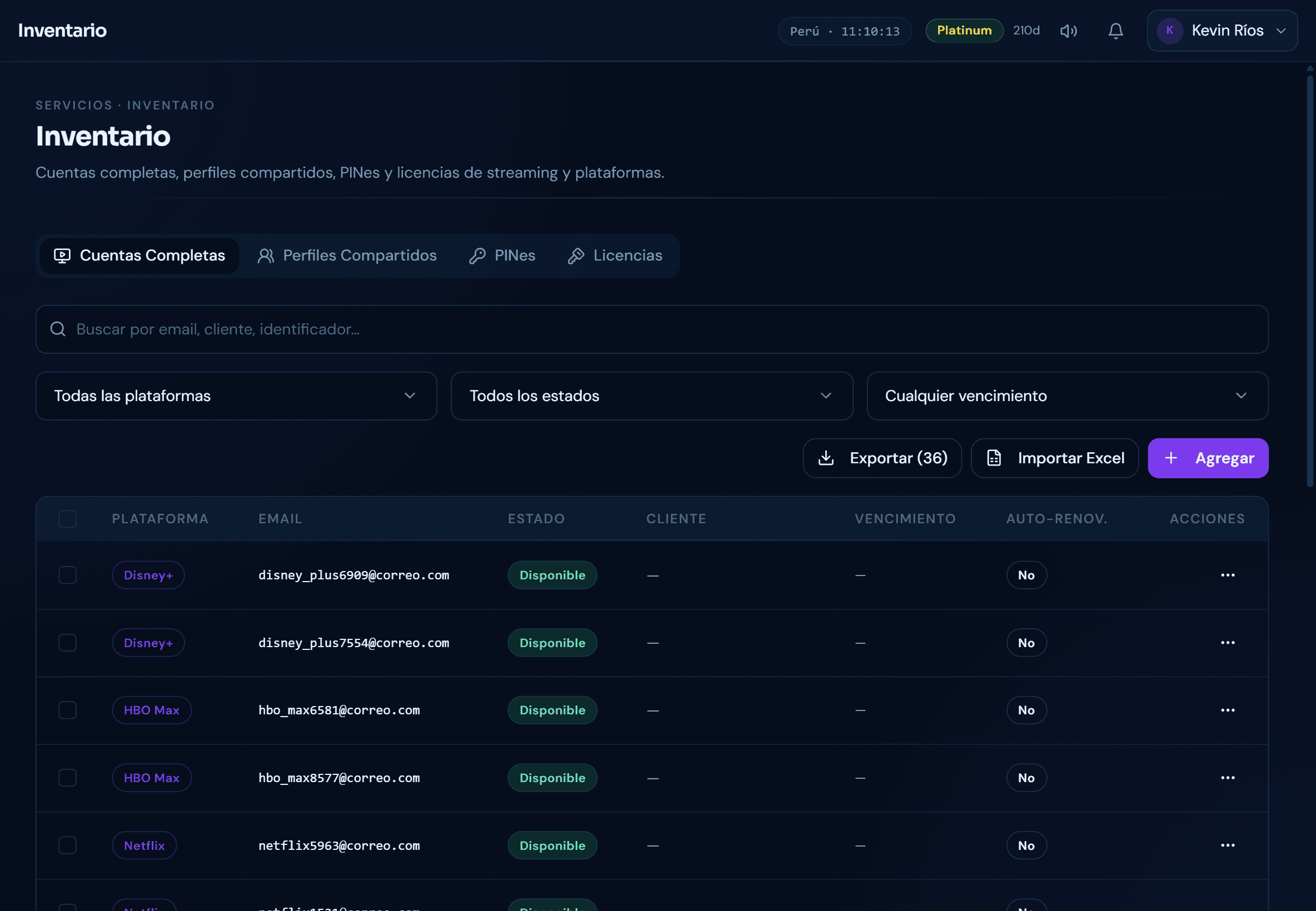Click the spreadsheet icon on Importar Excel
The image size is (1316, 911).
(994, 458)
